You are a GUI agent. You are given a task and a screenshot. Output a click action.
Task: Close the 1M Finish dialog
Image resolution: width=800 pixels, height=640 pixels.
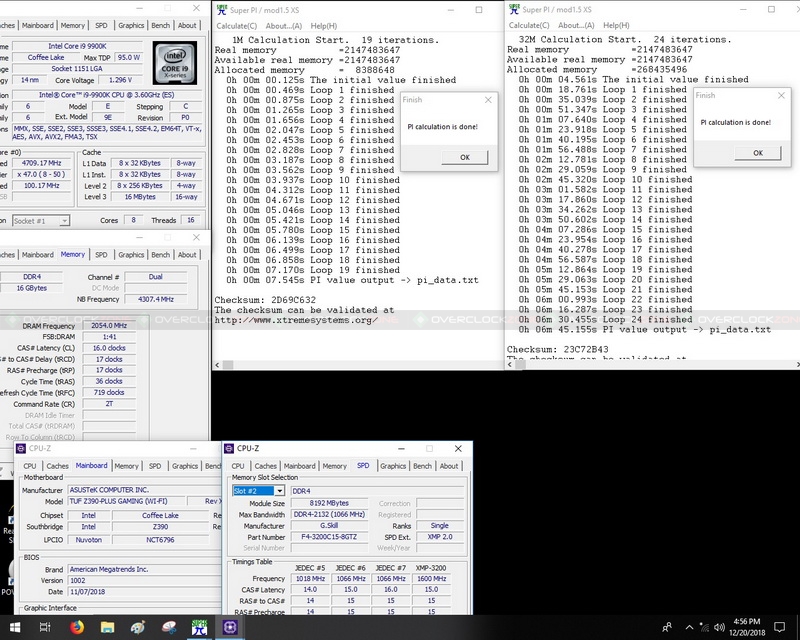point(488,100)
